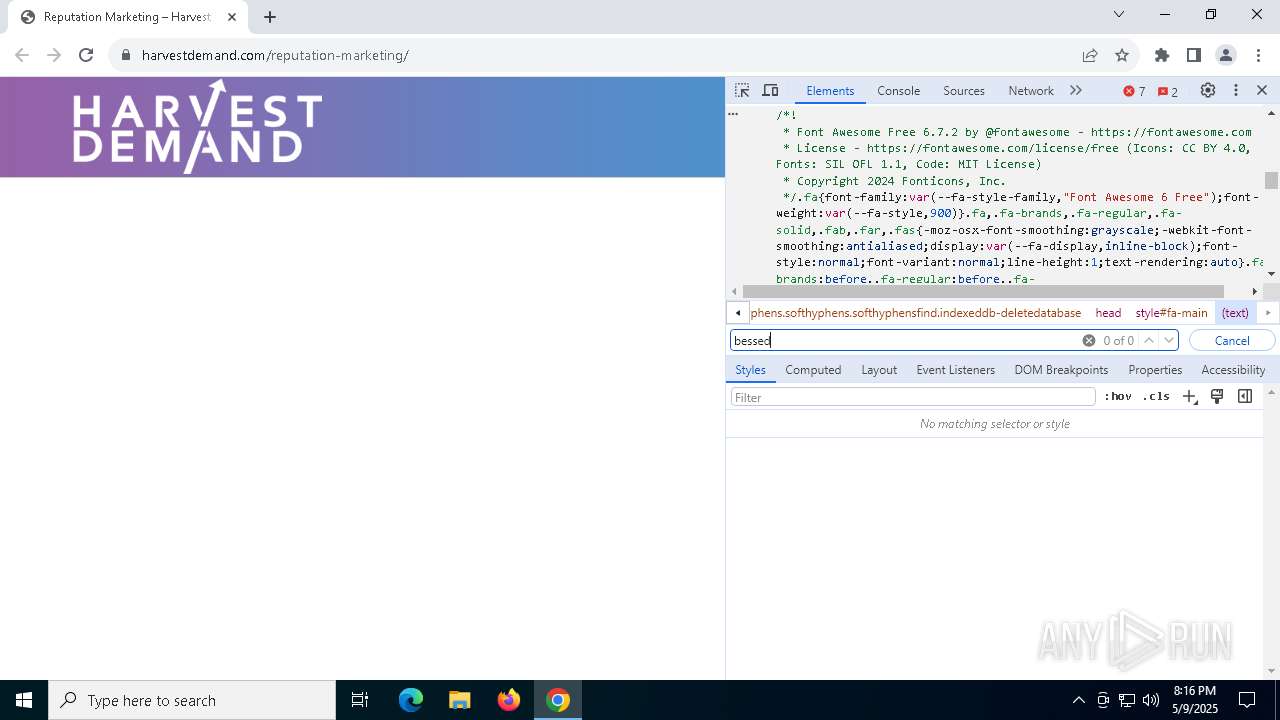Click the Elements panel vertical scrollbar thumb
This screenshot has width=1280, height=720.
point(1271,180)
